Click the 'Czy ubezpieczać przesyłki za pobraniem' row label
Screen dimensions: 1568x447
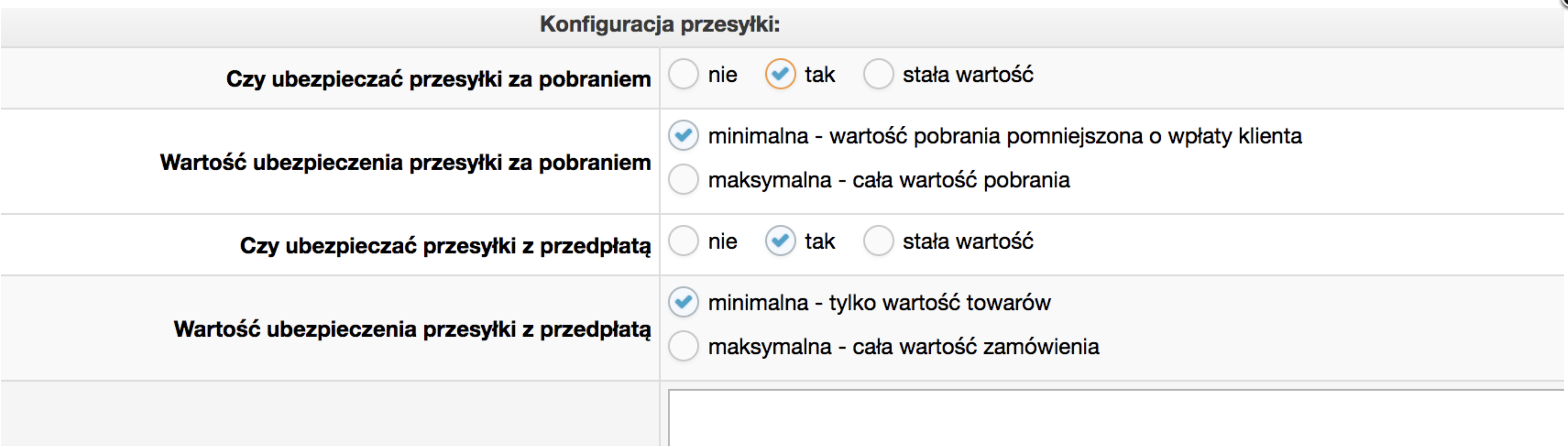pos(438,79)
